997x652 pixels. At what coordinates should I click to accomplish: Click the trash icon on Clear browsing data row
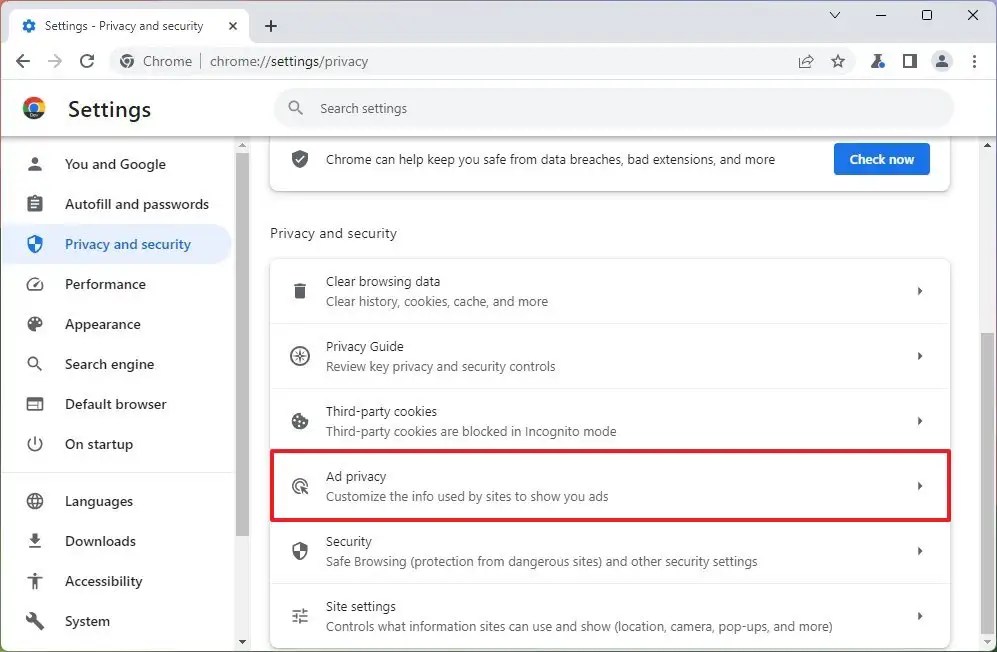pyautogui.click(x=300, y=290)
